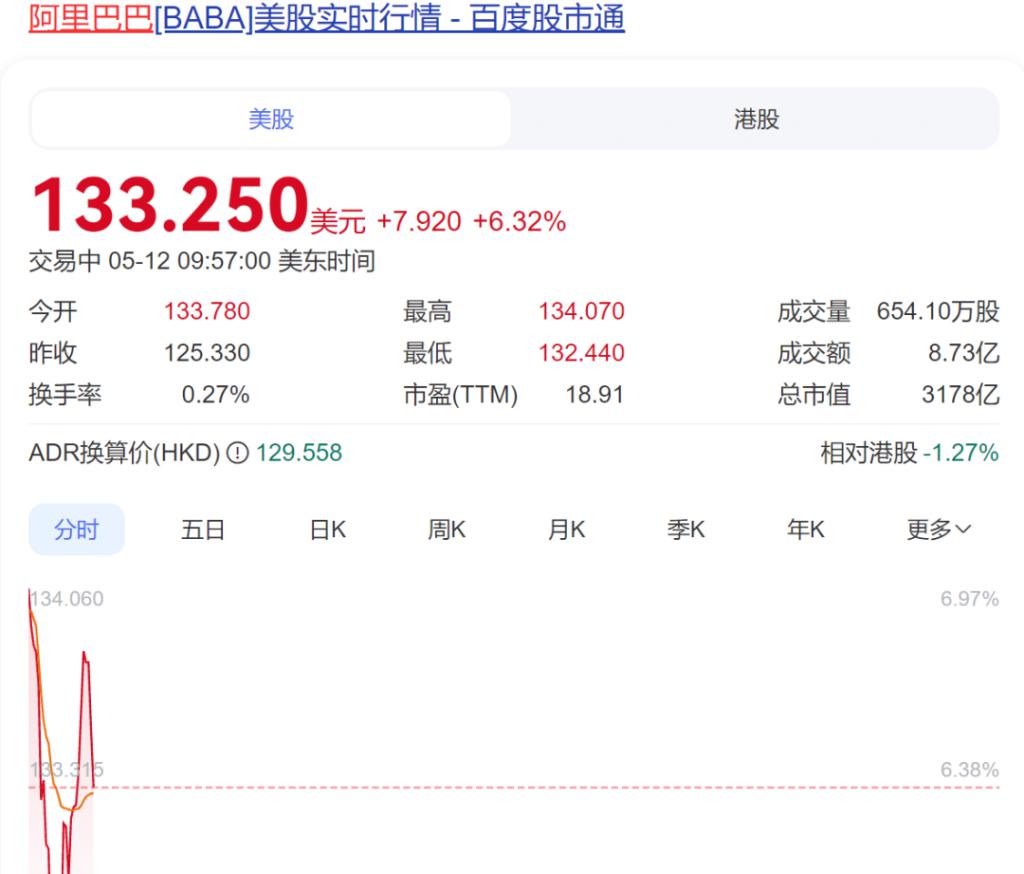Click the chart axis label 6.97%
Viewport: 1024px width, 874px height.
(970, 599)
